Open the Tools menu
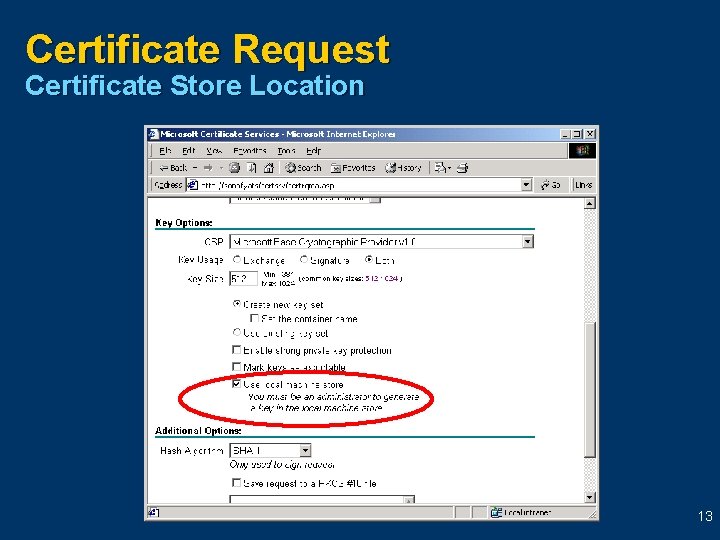The height and width of the screenshot is (540, 720). pos(286,151)
